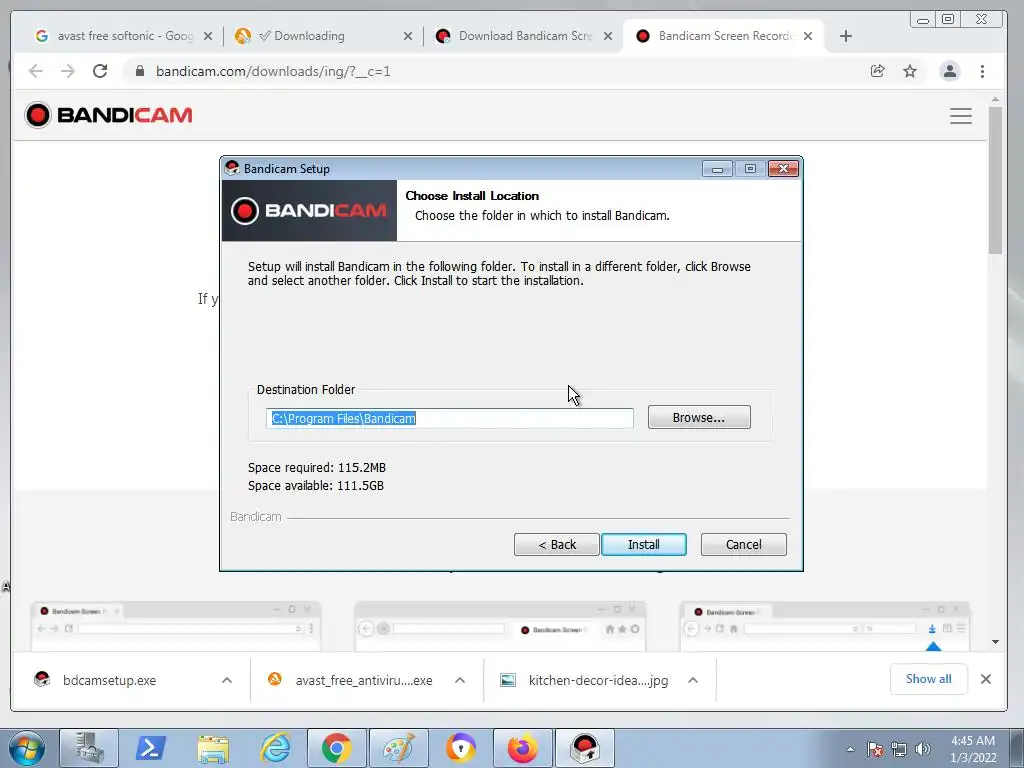Close the Downloading tab
The height and width of the screenshot is (768, 1024).
point(408,36)
